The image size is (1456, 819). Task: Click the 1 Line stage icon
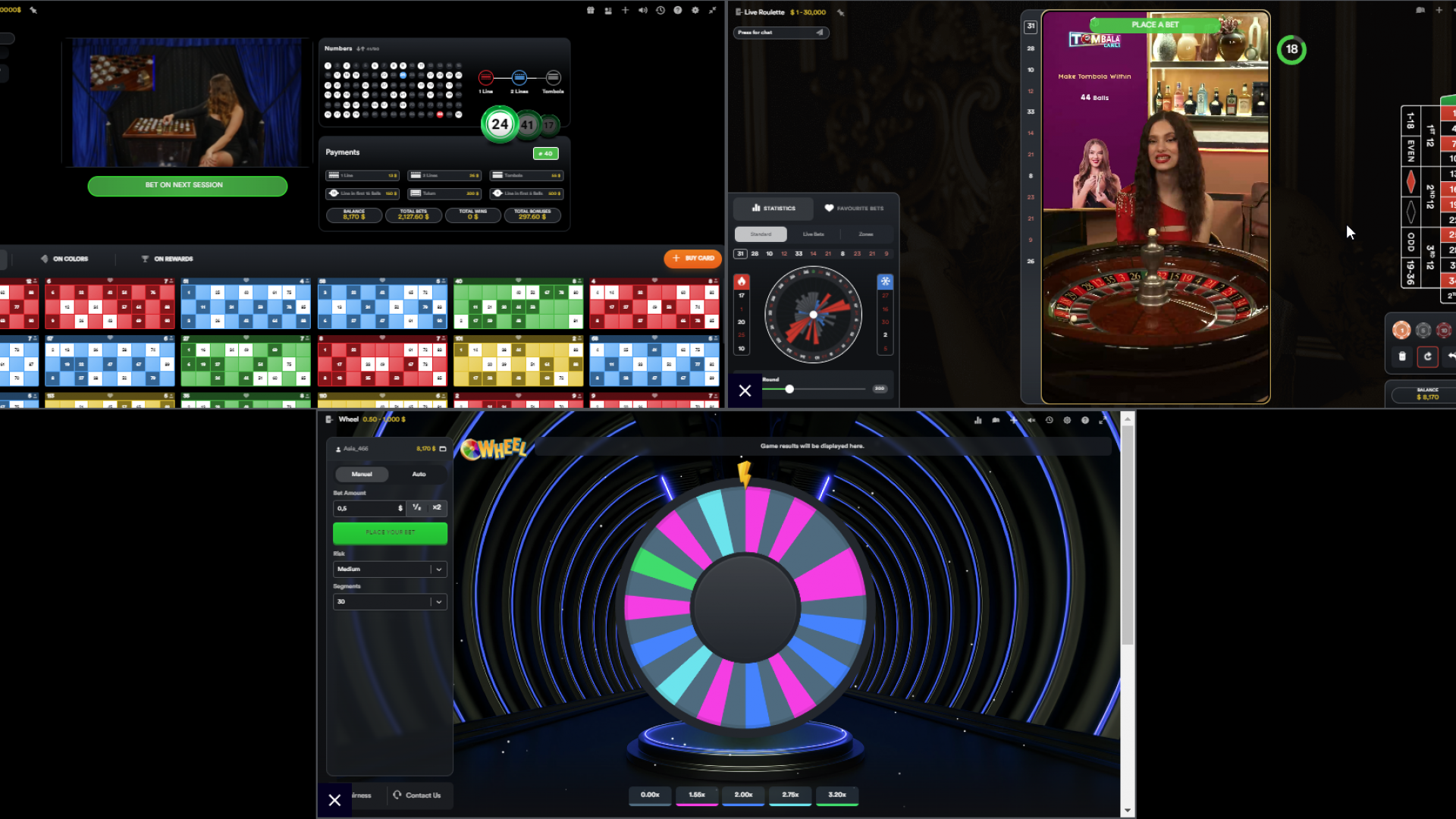pyautogui.click(x=486, y=77)
